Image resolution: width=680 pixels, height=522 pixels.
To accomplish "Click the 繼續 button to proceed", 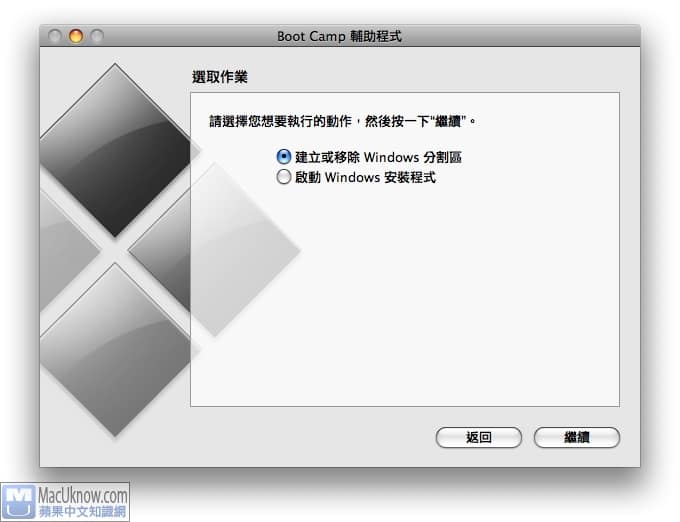I will coord(576,437).
